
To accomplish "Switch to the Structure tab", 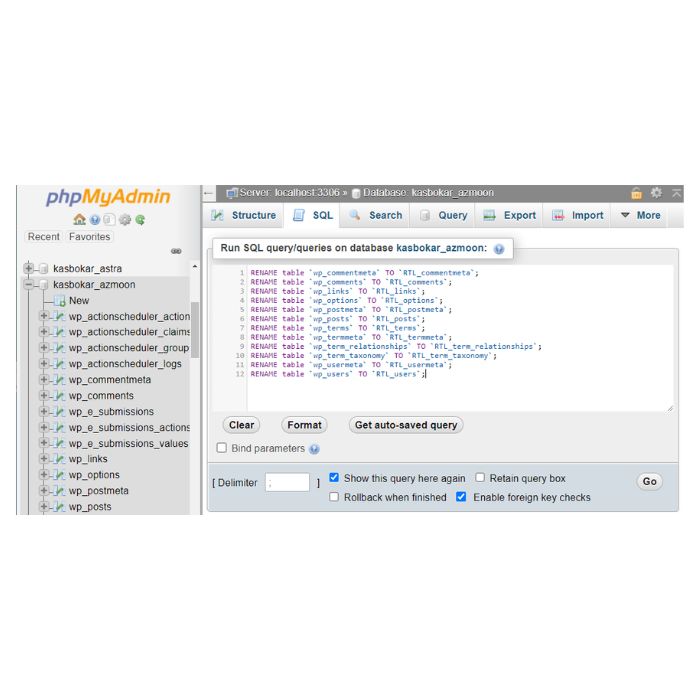I will click(243, 215).
